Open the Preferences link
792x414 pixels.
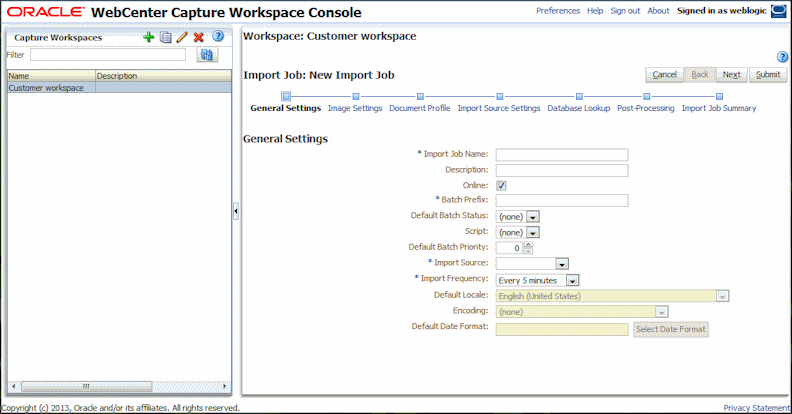tap(558, 11)
